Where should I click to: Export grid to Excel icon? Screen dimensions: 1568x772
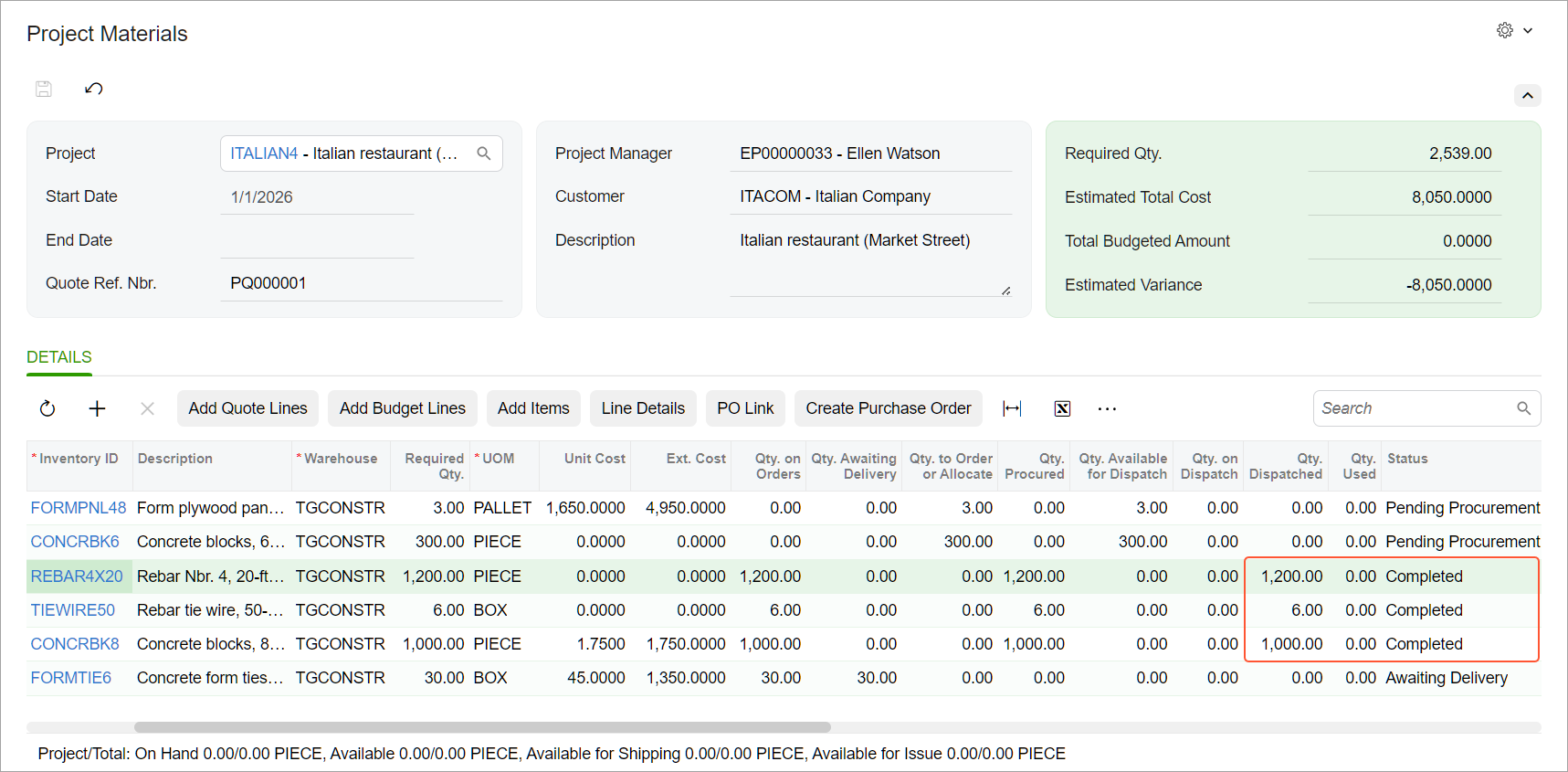click(1062, 408)
